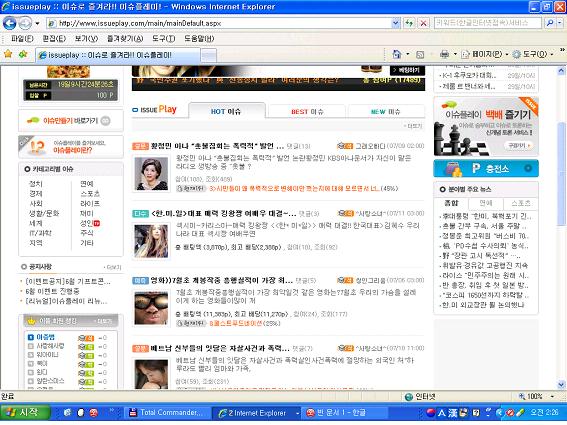Click the browser Forward arrow button
The height and width of the screenshot is (425, 567).
pos(25,24)
